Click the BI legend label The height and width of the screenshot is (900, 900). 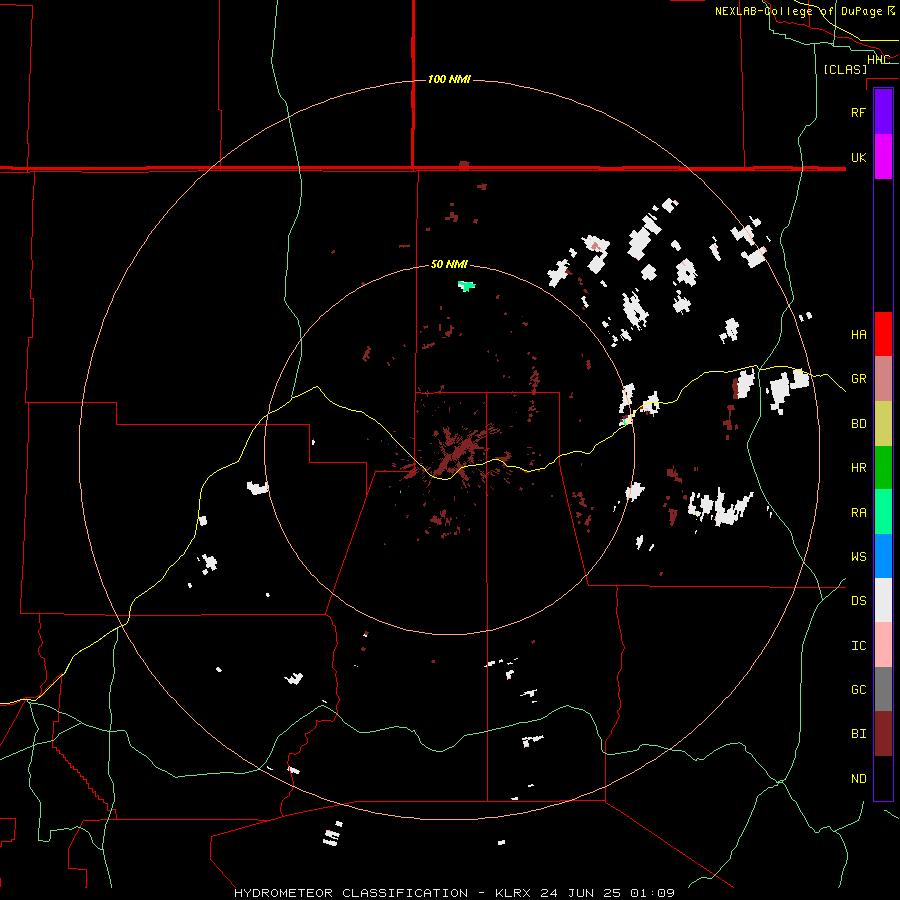858,734
